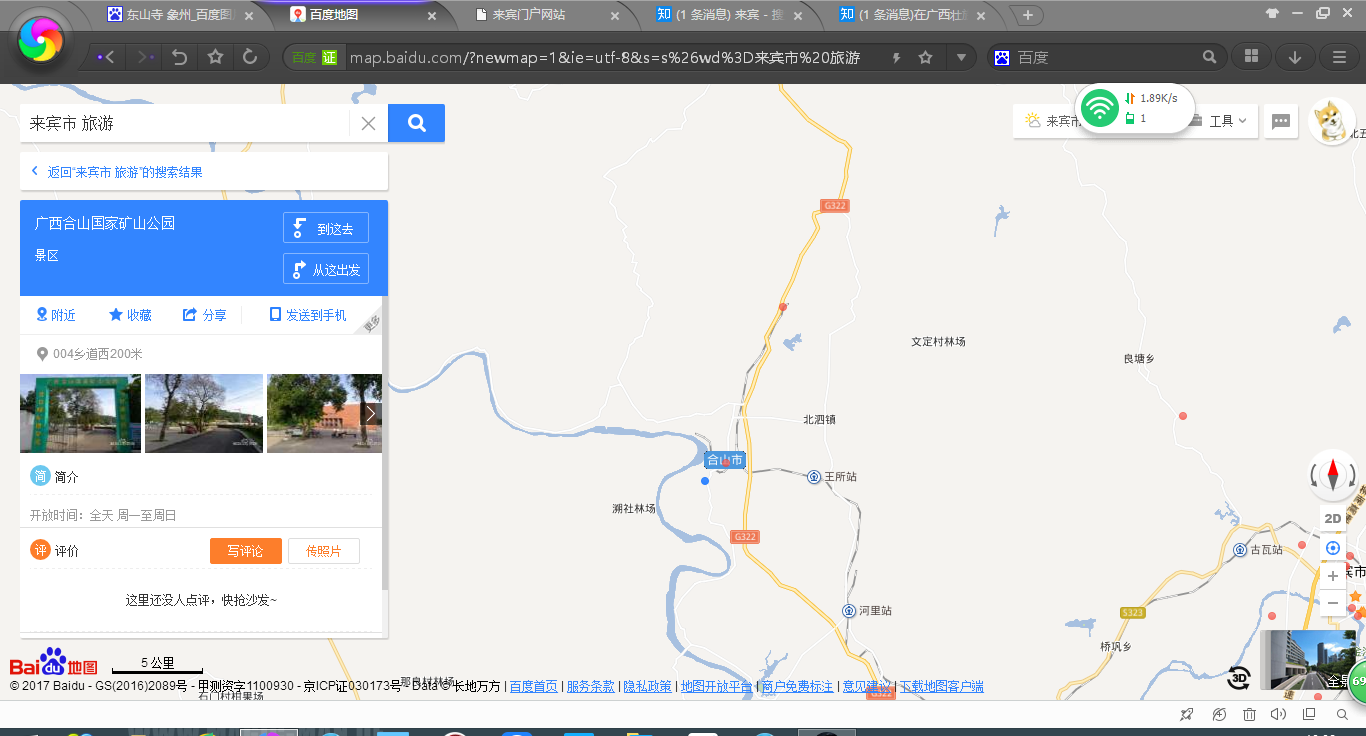1366x736 pixels.
Task: Open the browser downloads arrow icon
Action: [1295, 57]
